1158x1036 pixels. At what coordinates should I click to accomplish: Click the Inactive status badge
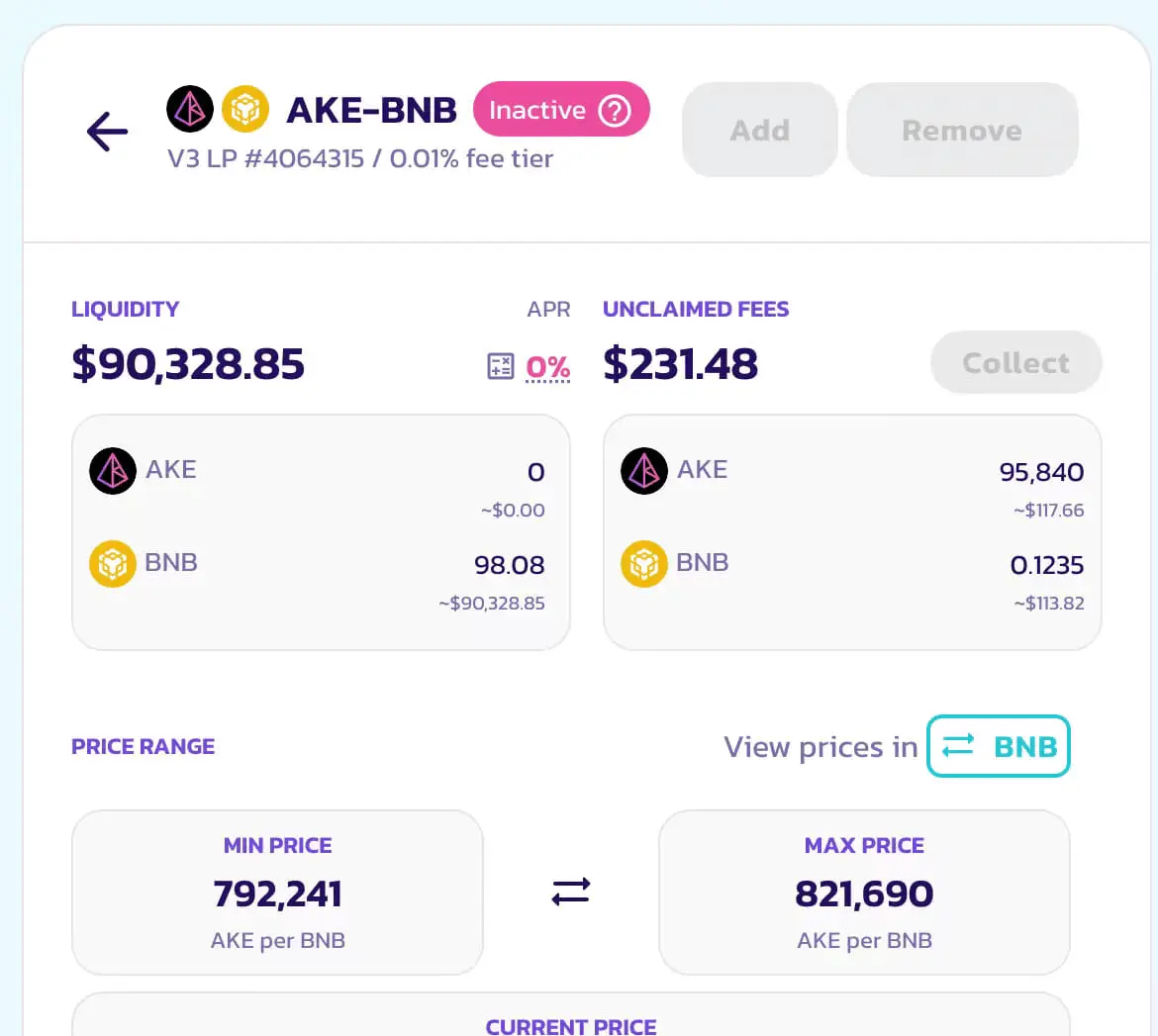click(561, 109)
